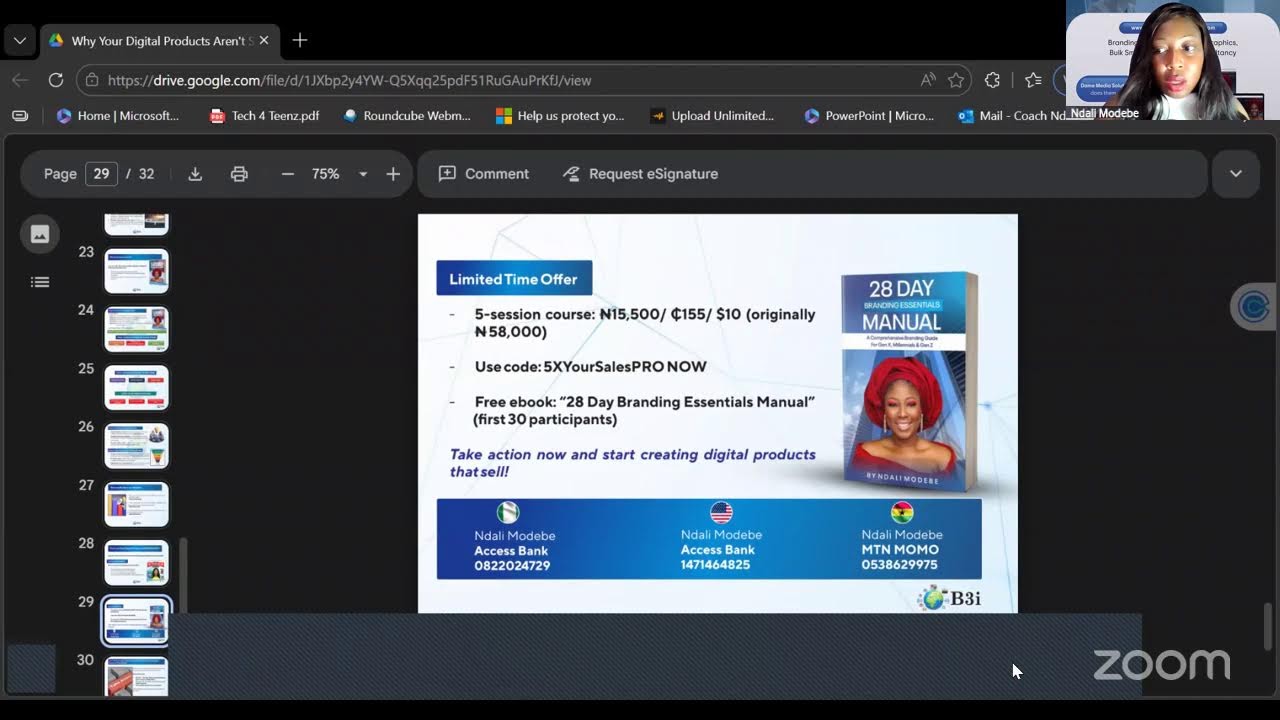The width and height of the screenshot is (1280, 720).
Task: Open the favorites bar leftmost icon
Action: pyautogui.click(x=20, y=116)
